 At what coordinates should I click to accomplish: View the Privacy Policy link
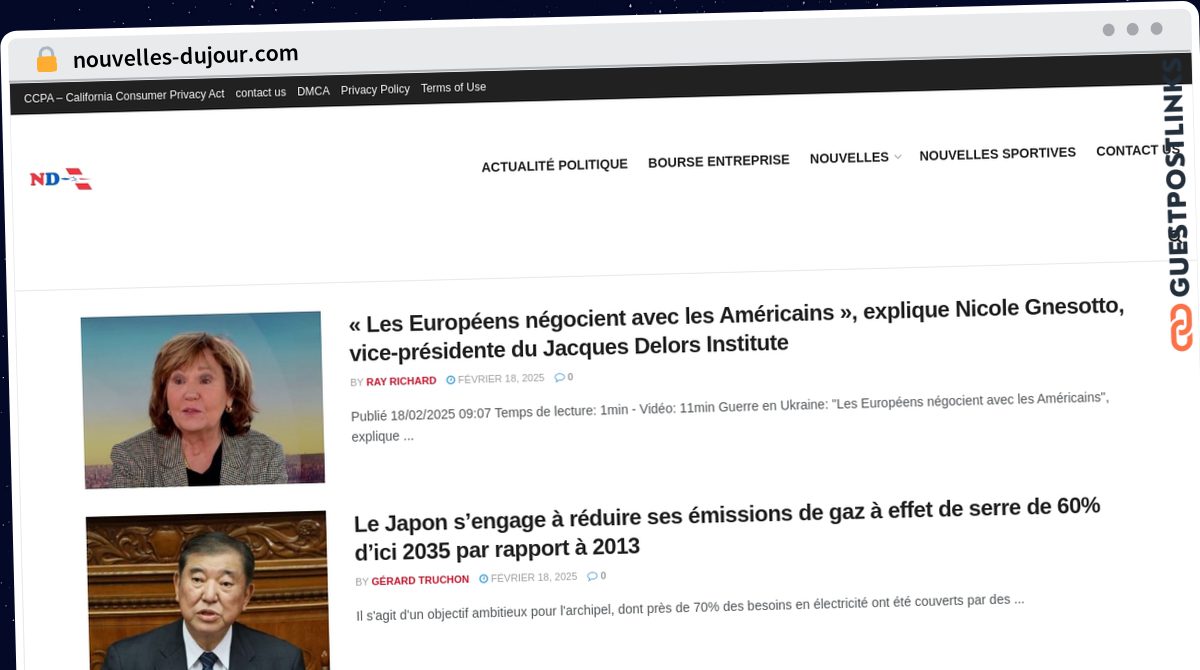pyautogui.click(x=375, y=89)
